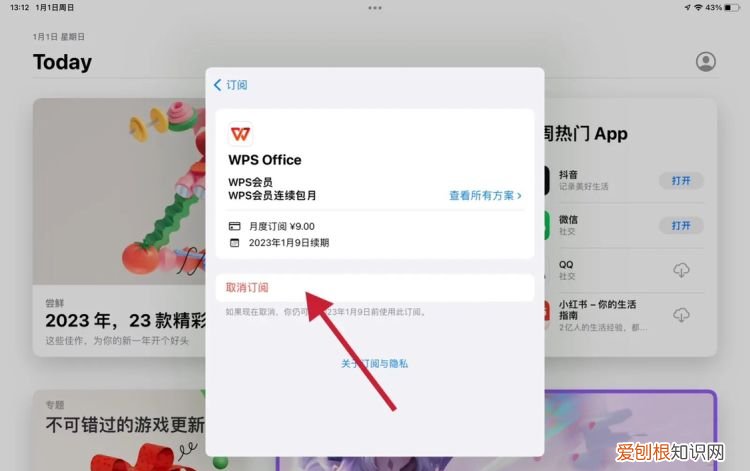The image size is (750, 471).
Task: Click the credit card icon beside 月度订阅
Action: point(234,226)
